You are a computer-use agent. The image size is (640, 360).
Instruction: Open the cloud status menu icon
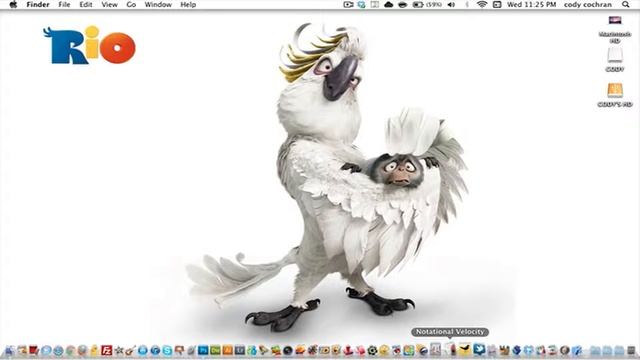point(389,5)
